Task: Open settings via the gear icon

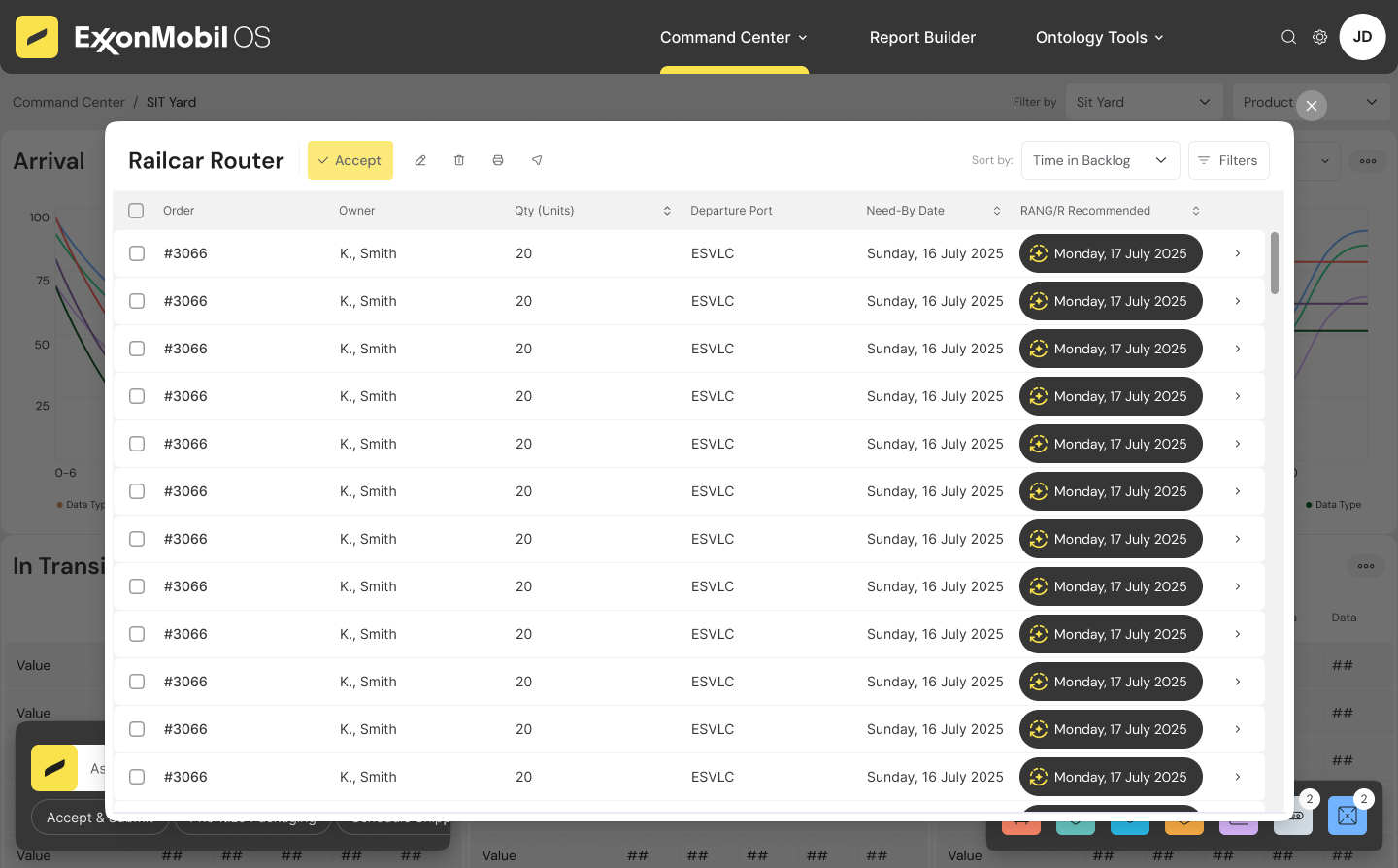Action: [x=1319, y=37]
